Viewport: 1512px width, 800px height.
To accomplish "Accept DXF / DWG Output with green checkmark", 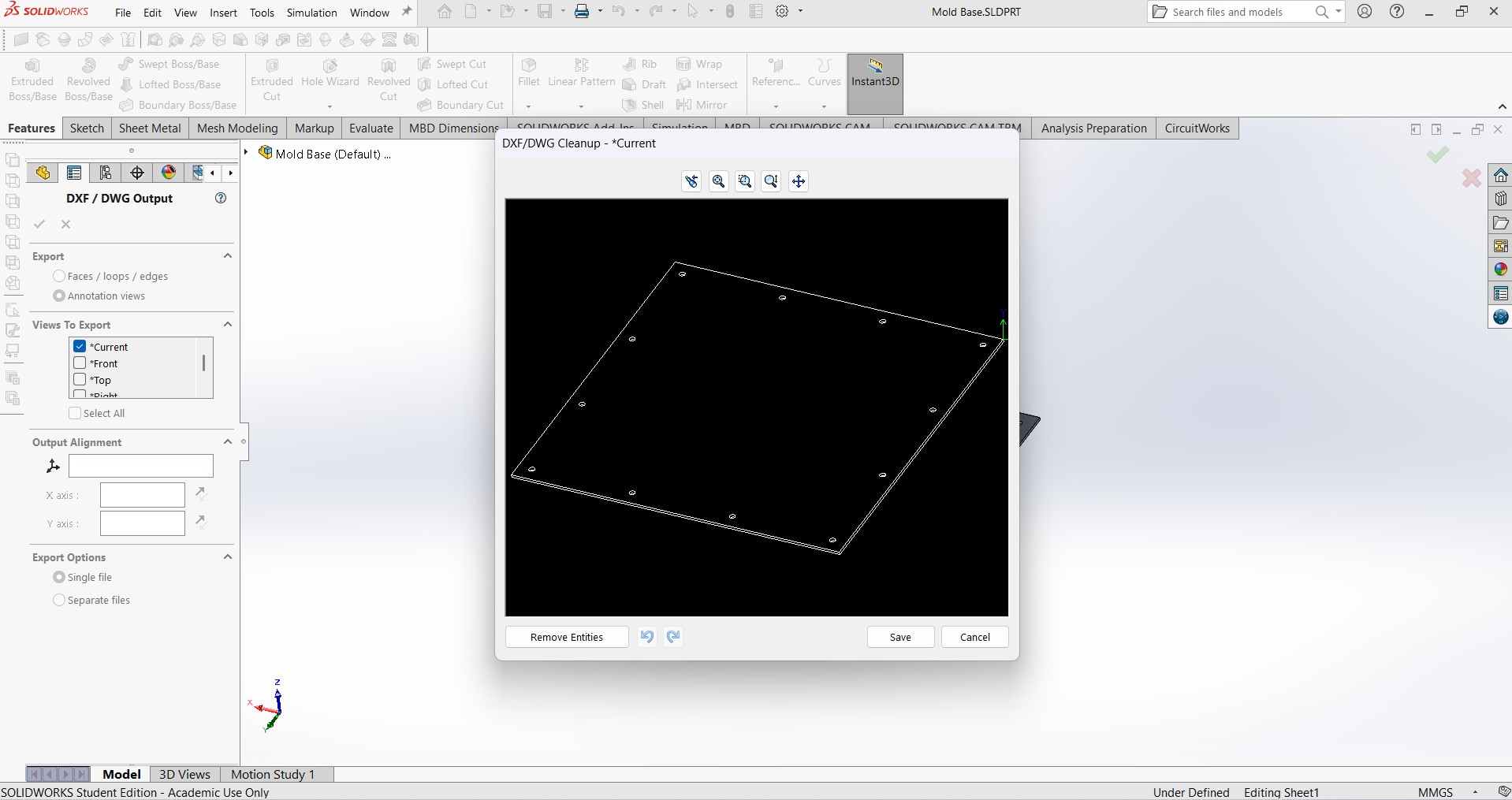I will tap(39, 225).
